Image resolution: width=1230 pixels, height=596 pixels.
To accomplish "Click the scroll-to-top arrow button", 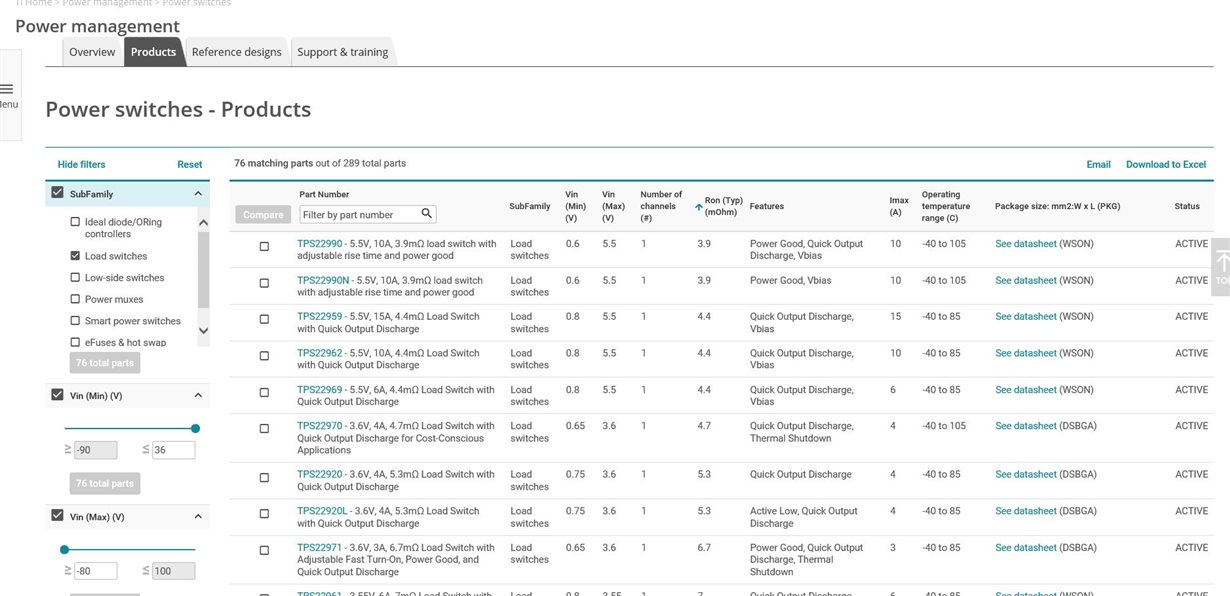I will pyautogui.click(x=1222, y=267).
